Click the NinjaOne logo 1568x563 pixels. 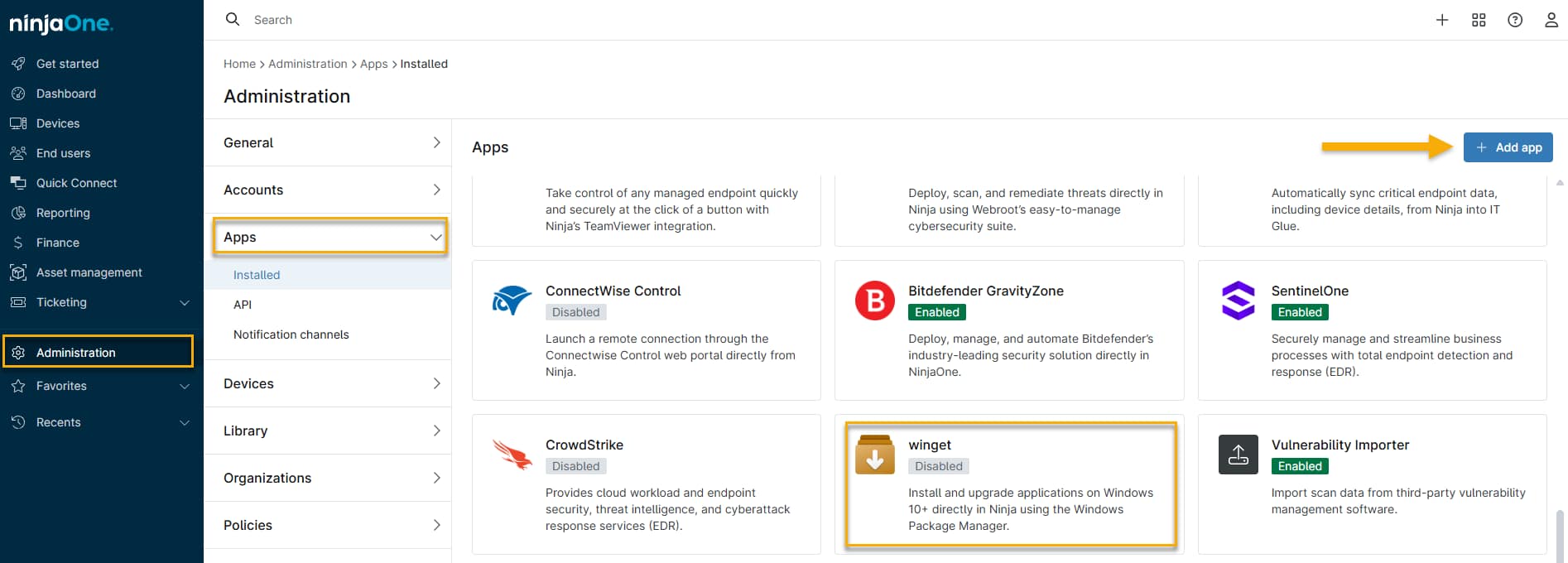pyautogui.click(x=60, y=23)
